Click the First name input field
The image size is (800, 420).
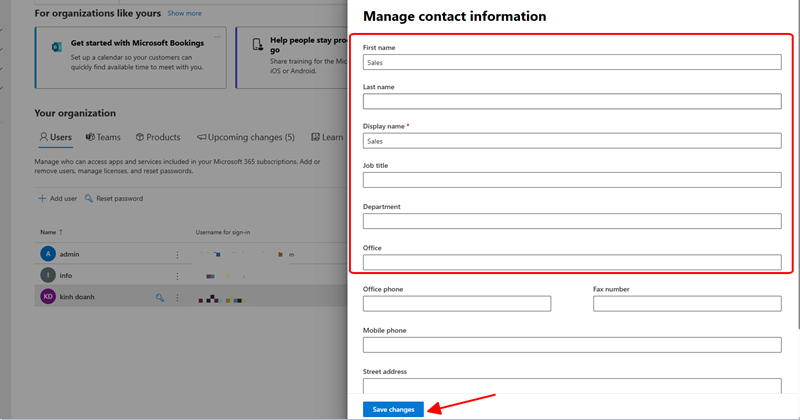pyautogui.click(x=571, y=61)
